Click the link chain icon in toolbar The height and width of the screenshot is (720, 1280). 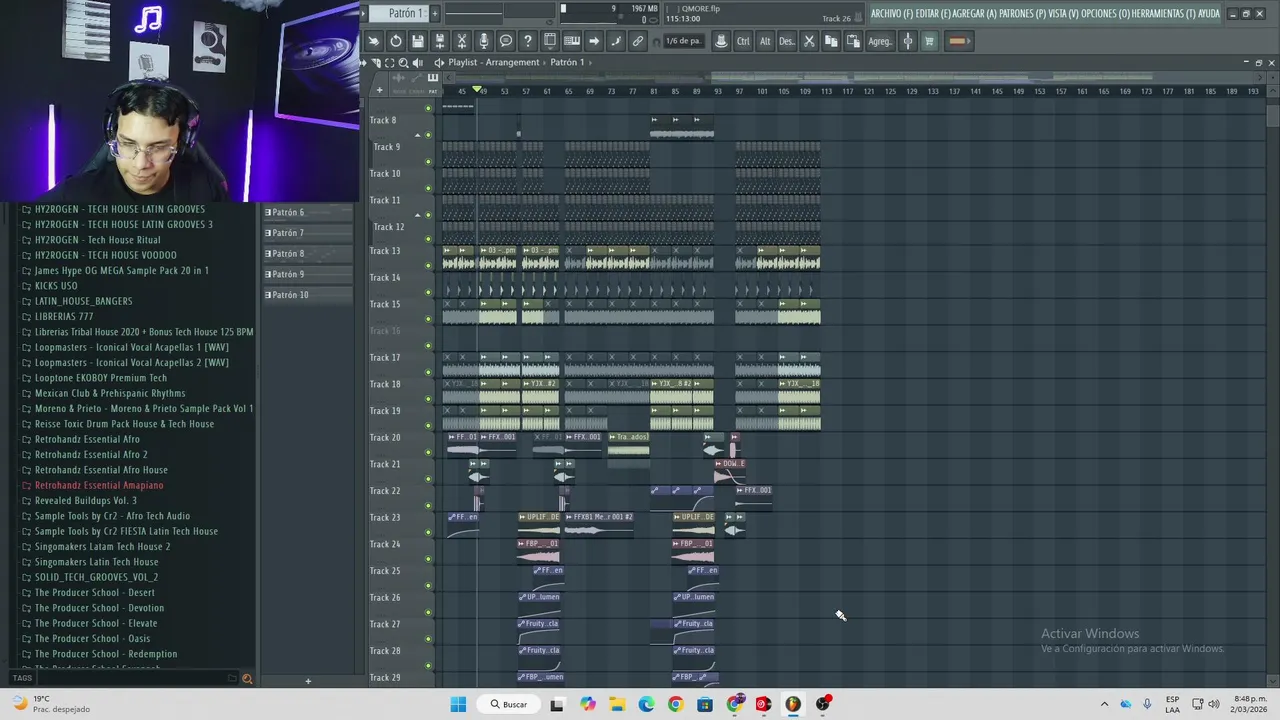pyautogui.click(x=637, y=41)
